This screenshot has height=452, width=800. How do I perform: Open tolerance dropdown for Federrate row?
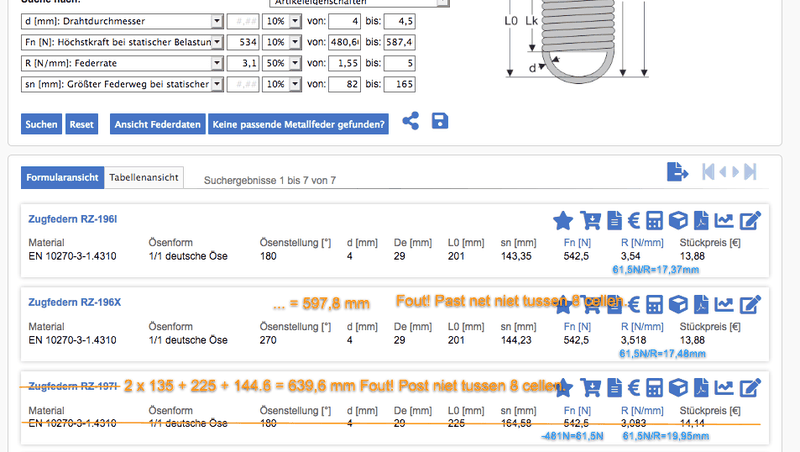point(295,63)
